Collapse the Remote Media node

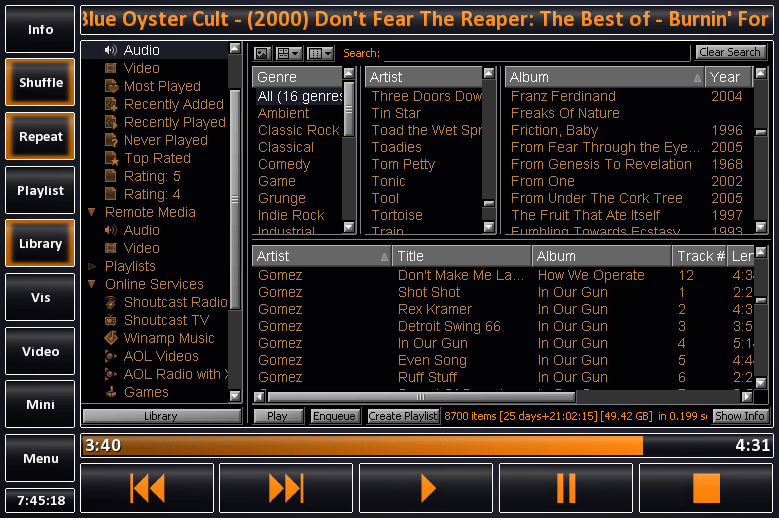[x=91, y=212]
